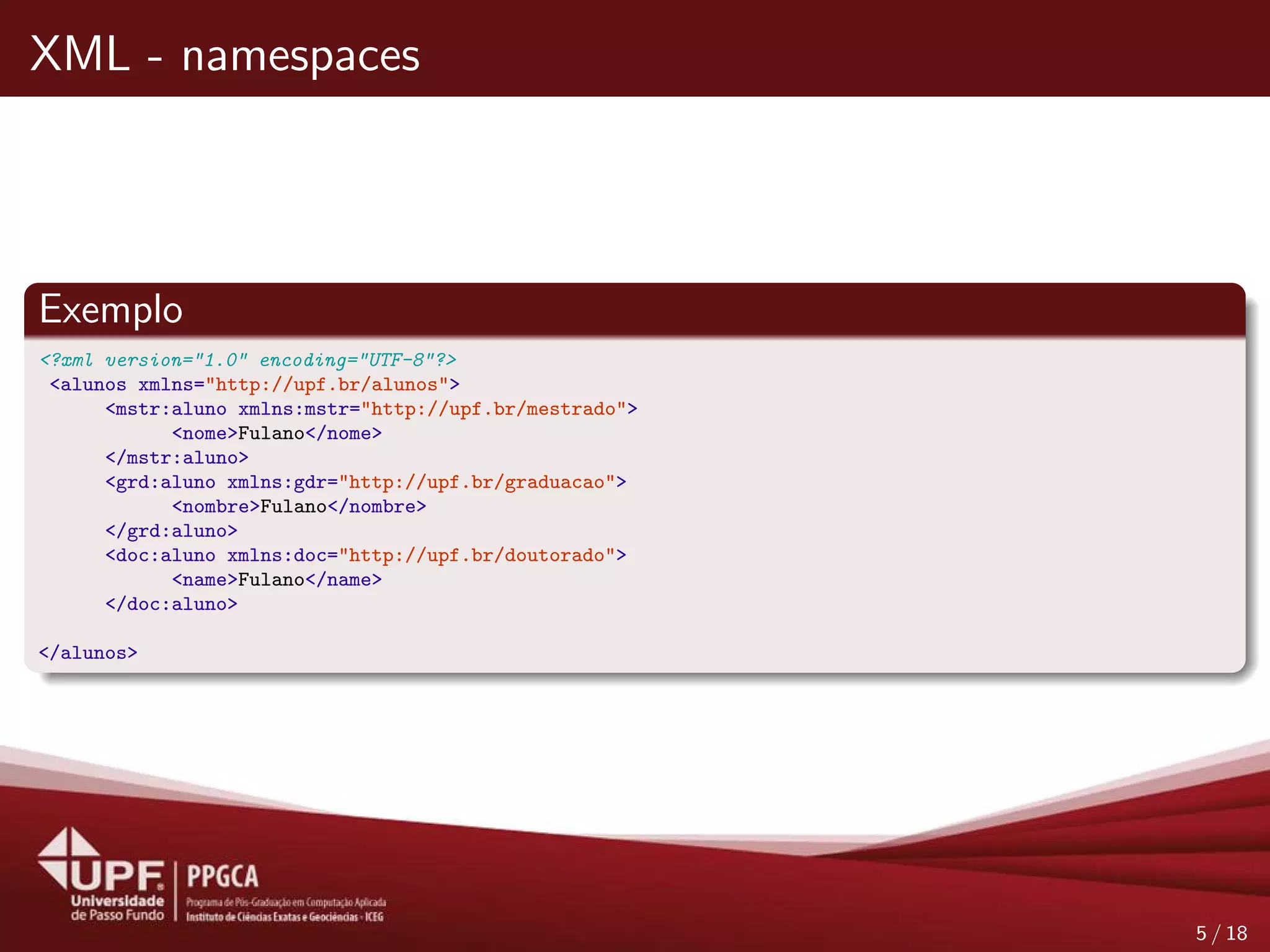The image size is (1270, 952).
Task: Click the grd:aluno opening tag line
Action: [x=366, y=482]
